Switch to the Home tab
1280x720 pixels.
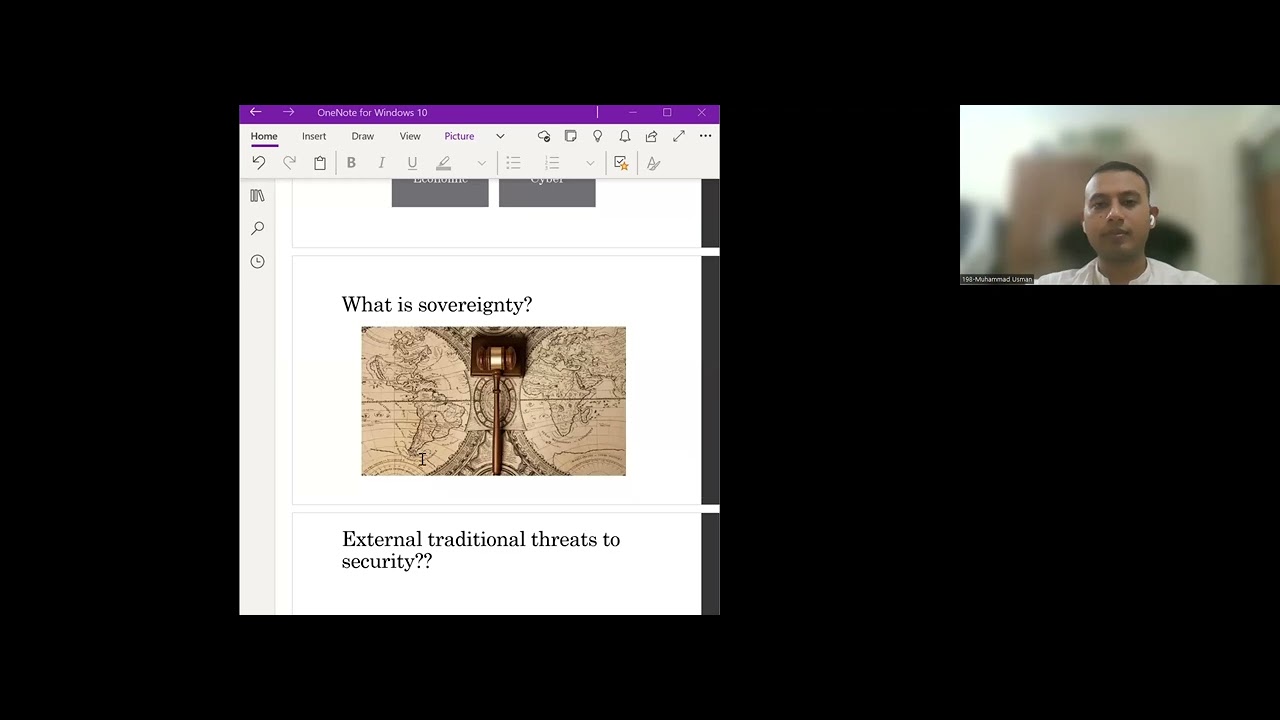(264, 136)
